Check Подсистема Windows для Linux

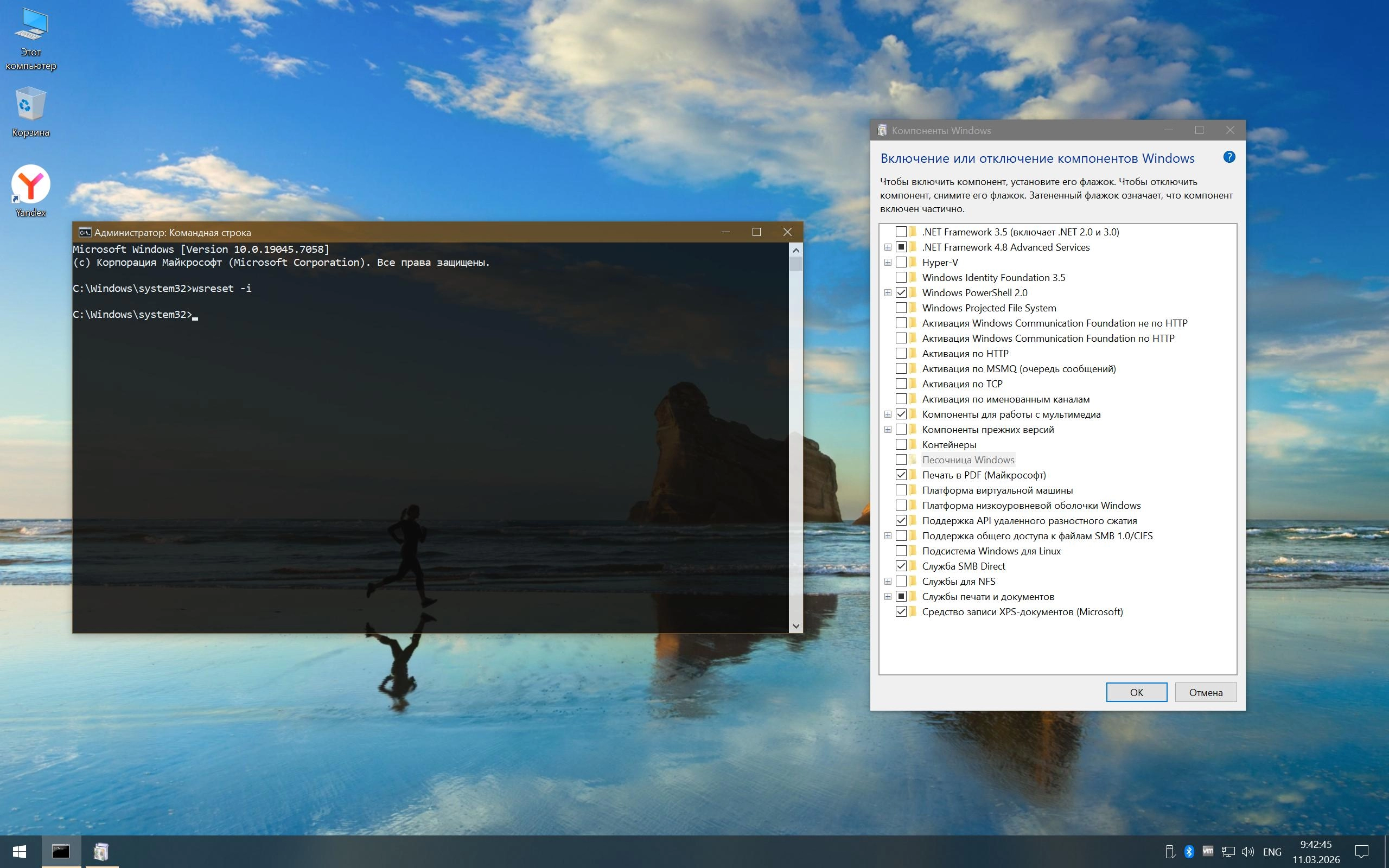901,551
